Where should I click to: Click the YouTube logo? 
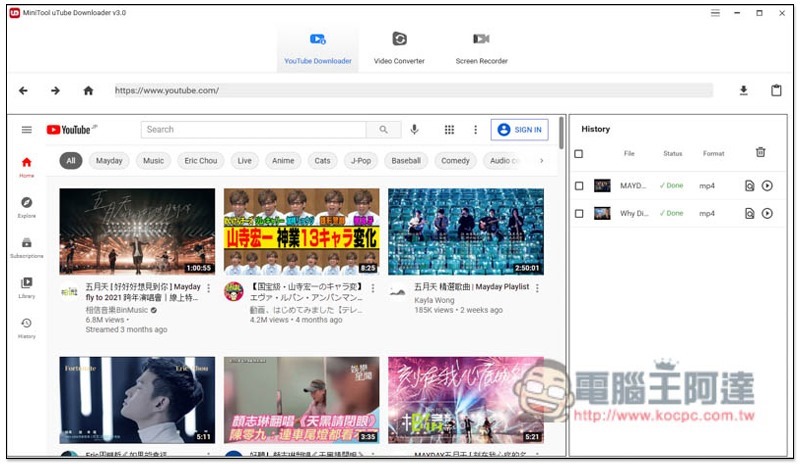[x=71, y=130]
